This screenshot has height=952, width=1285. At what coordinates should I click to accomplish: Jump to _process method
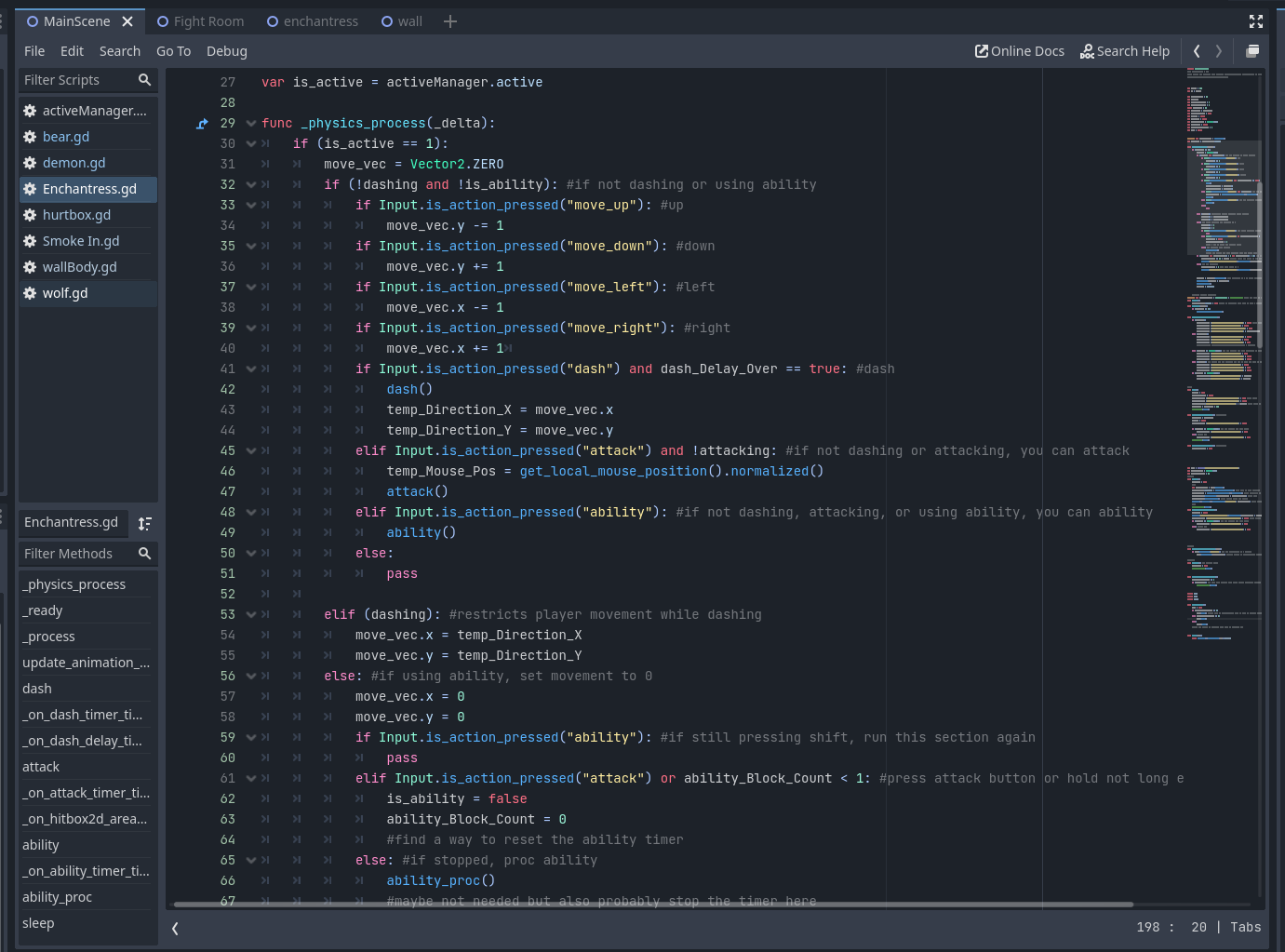(x=86, y=637)
